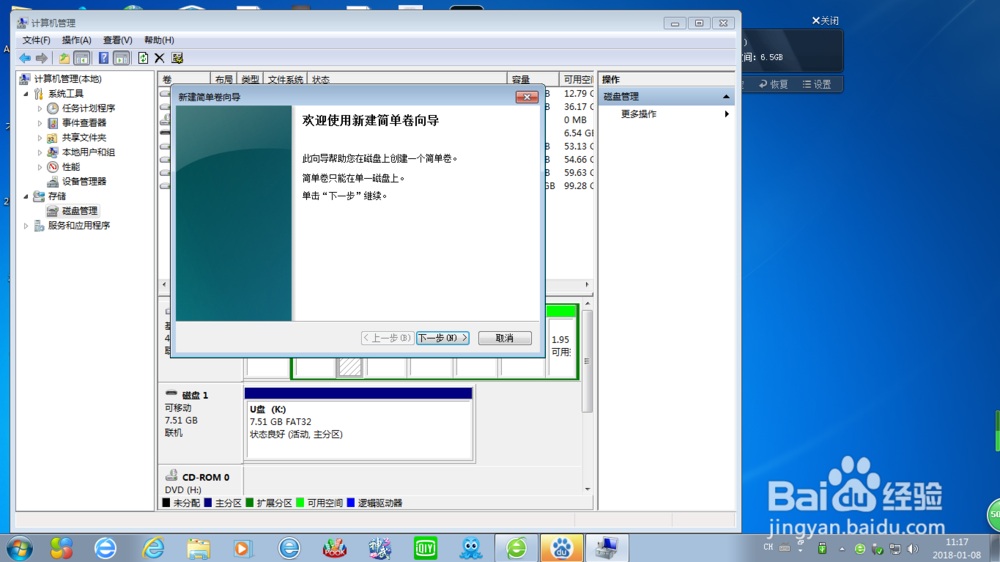This screenshot has width=1000, height=562.
Task: Click the disk view scroll down arrow
Action: coord(587,489)
